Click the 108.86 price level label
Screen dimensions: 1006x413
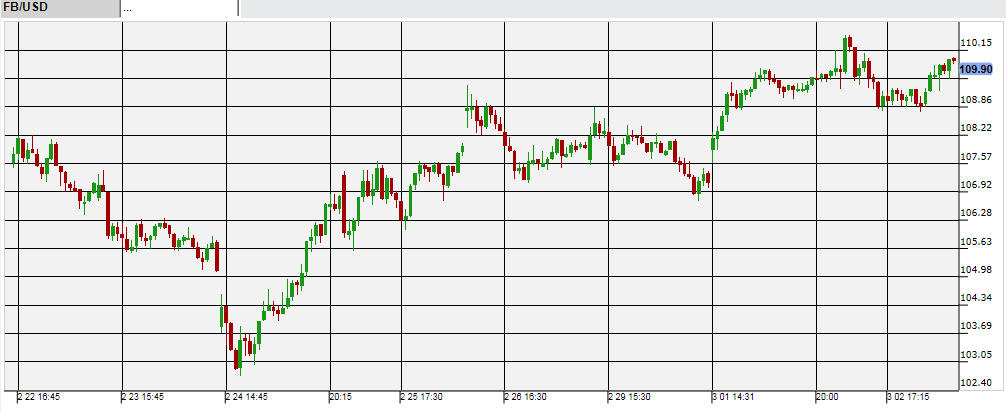(x=975, y=100)
